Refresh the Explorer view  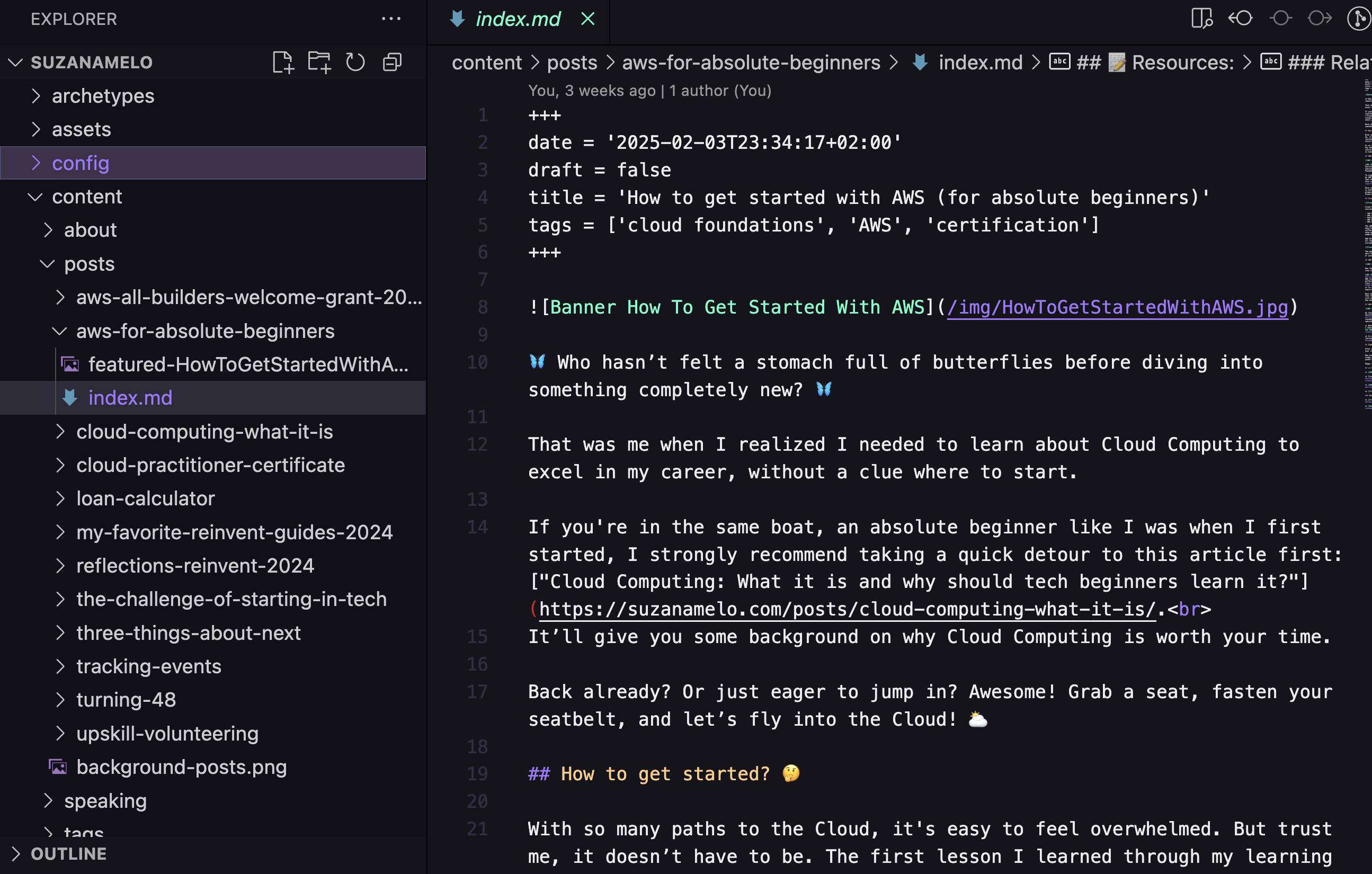click(355, 62)
